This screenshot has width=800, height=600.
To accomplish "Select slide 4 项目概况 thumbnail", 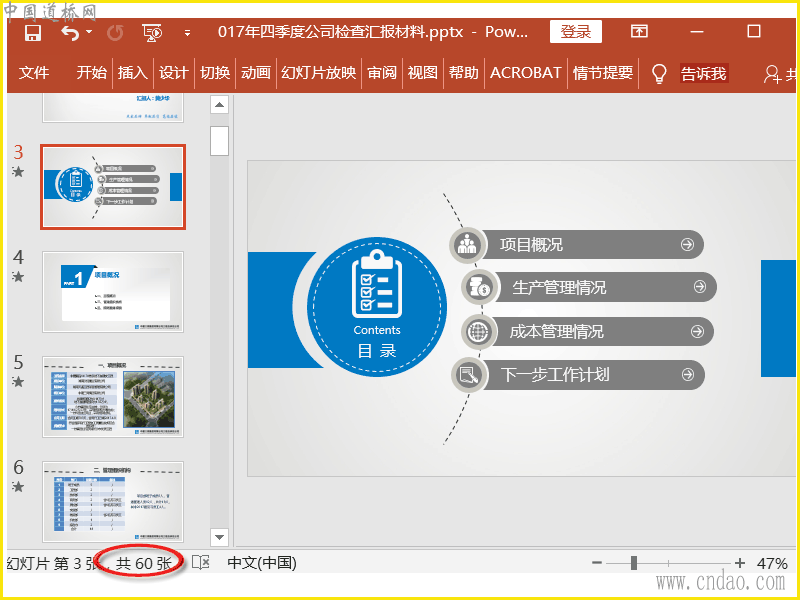I will click(113, 292).
